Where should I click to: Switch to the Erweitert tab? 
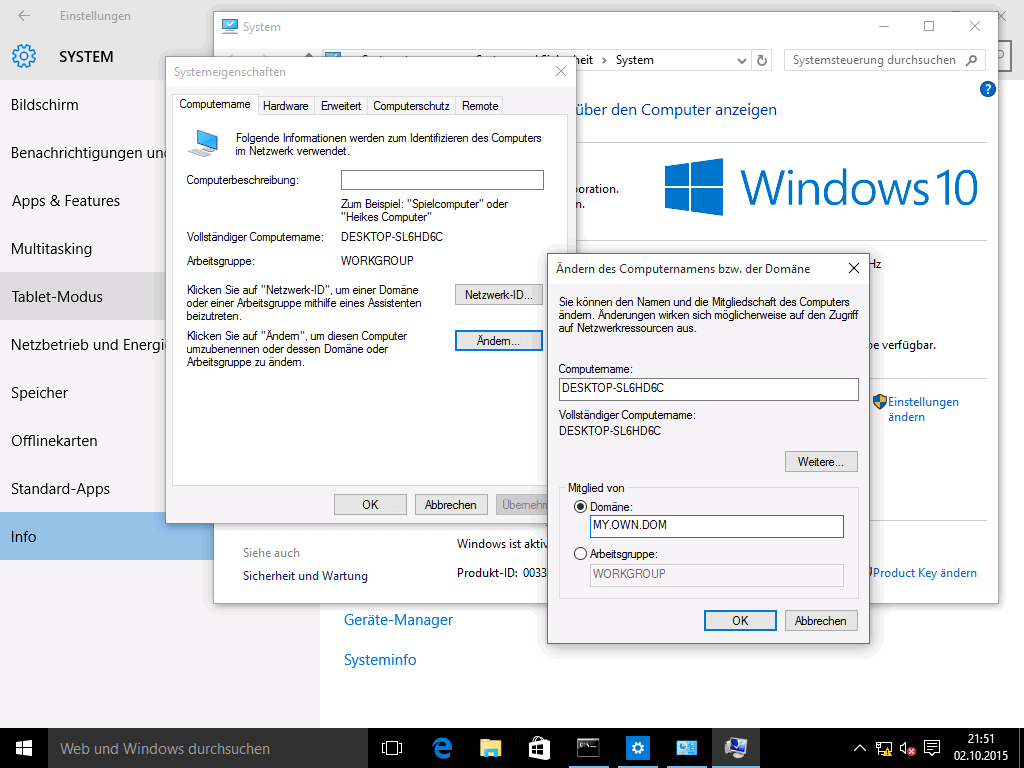(341, 106)
